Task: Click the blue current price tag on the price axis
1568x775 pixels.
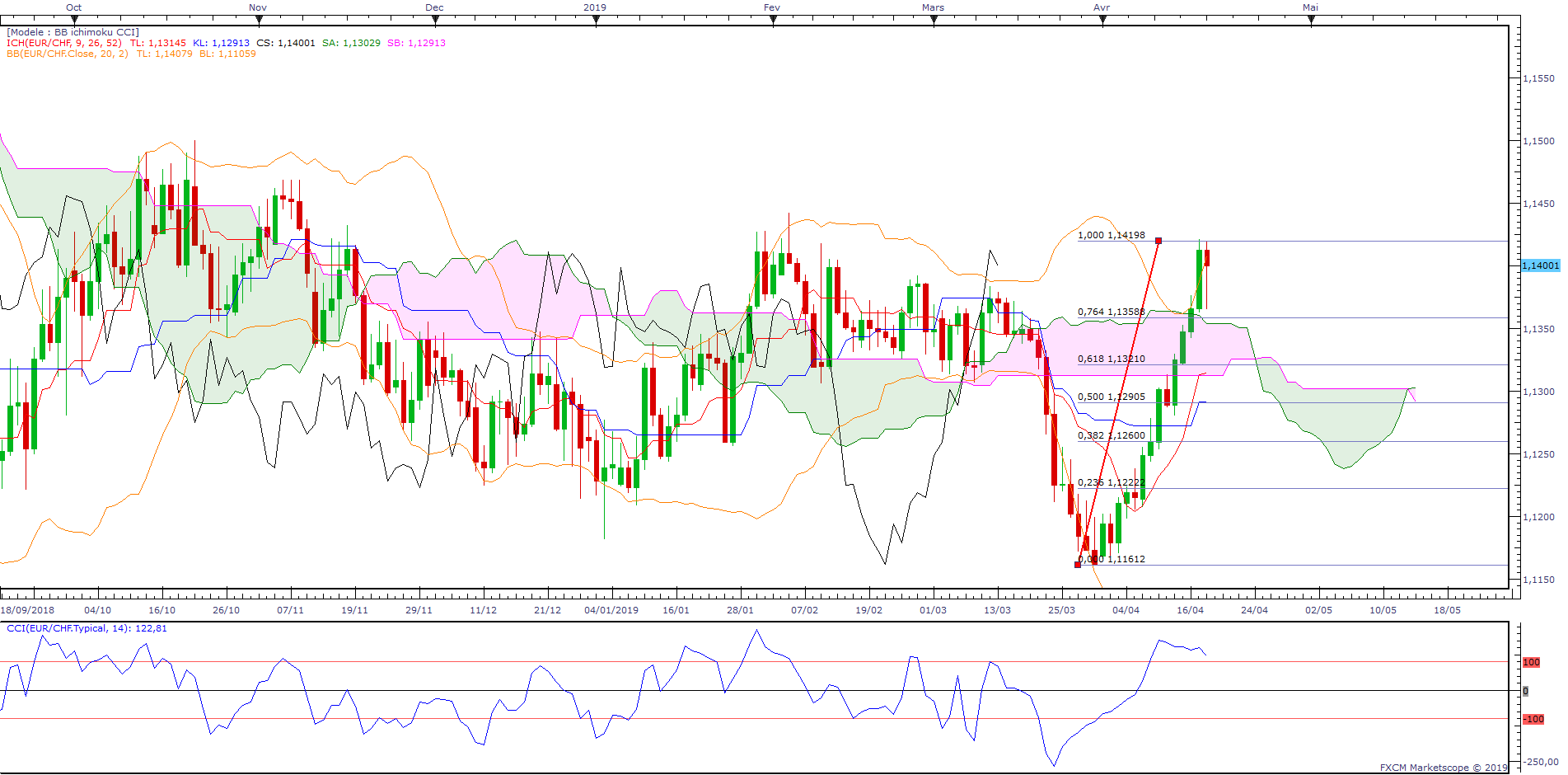Action: click(x=1540, y=265)
